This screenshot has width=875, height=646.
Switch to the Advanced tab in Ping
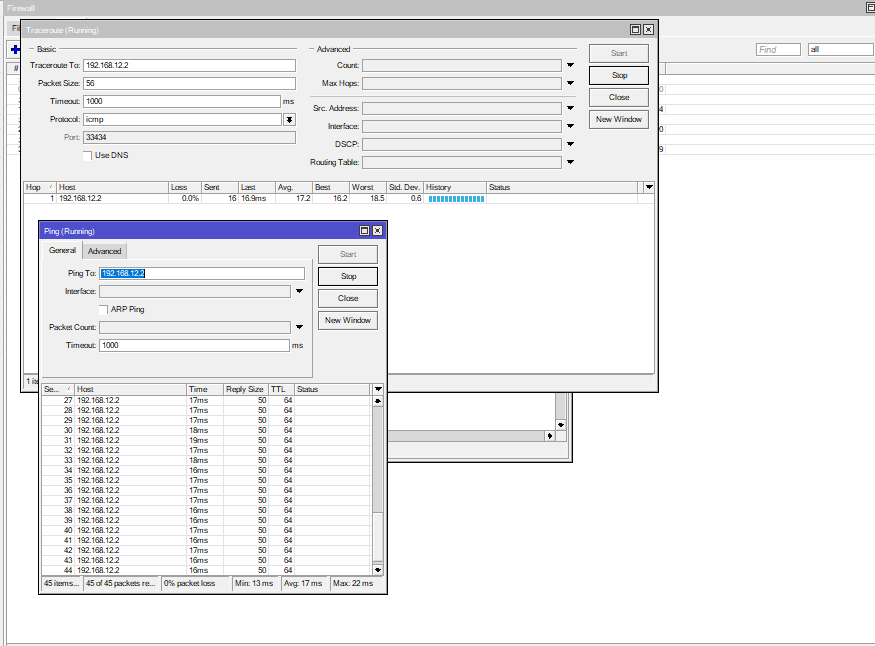point(104,251)
